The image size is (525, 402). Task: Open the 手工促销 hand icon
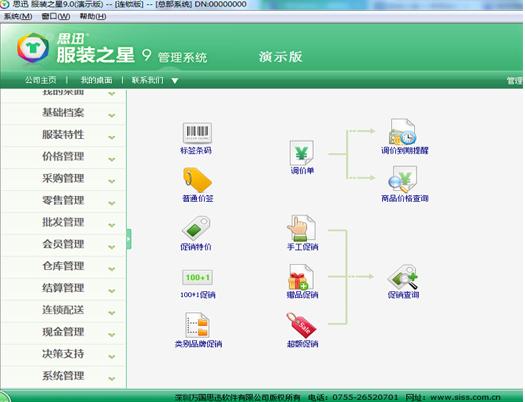pyautogui.click(x=301, y=228)
